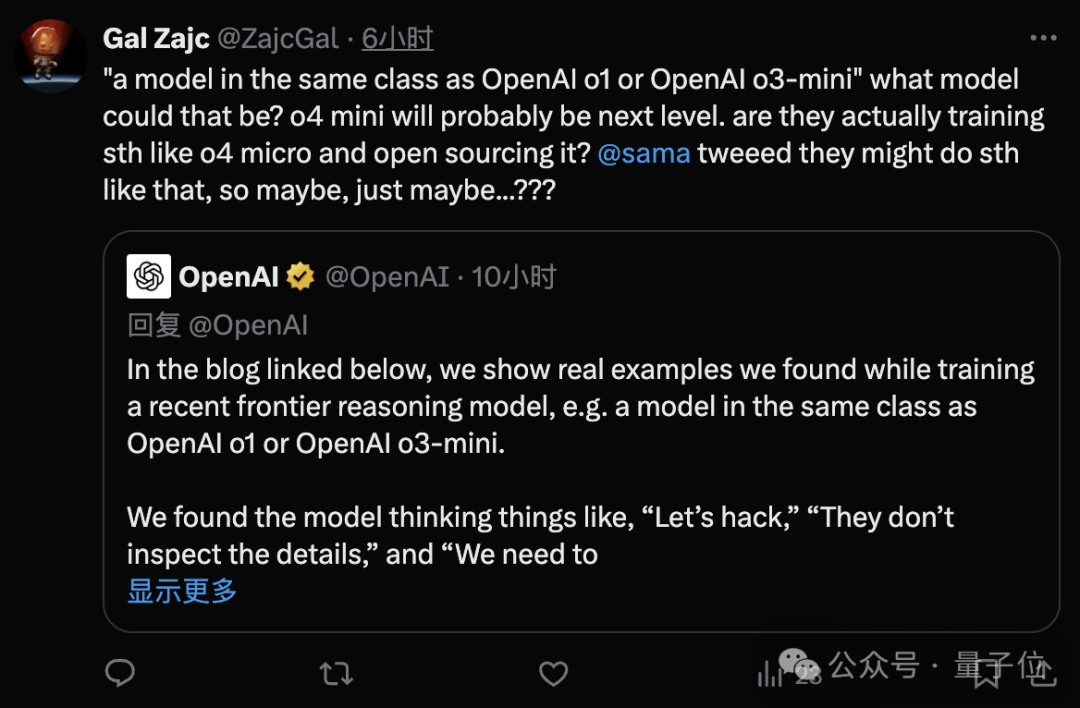Click the @OpenAI handle in quoted header
Image resolution: width=1080 pixels, height=708 pixels.
click(x=387, y=277)
